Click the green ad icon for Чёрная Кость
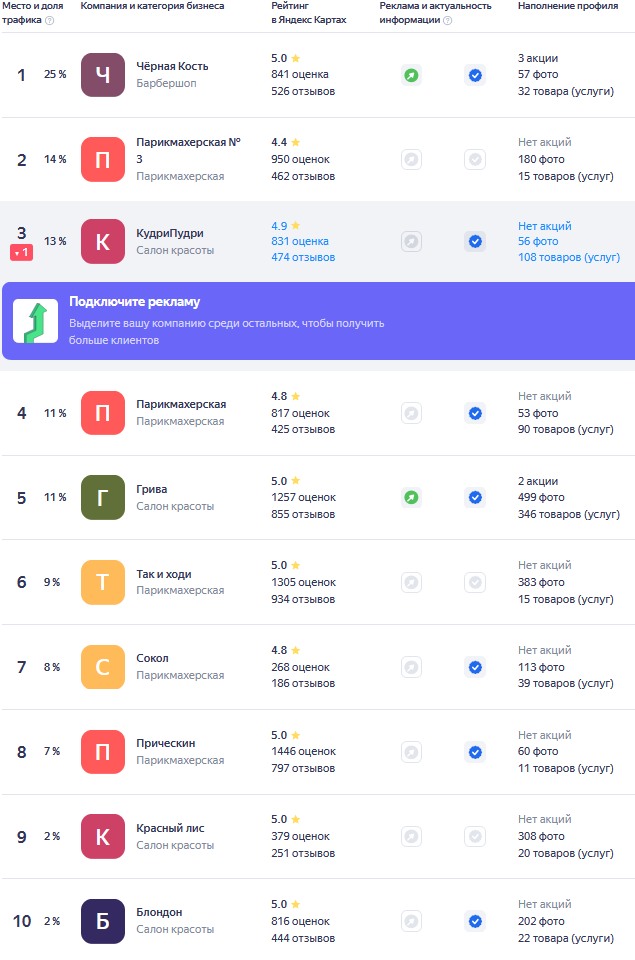 coord(411,75)
